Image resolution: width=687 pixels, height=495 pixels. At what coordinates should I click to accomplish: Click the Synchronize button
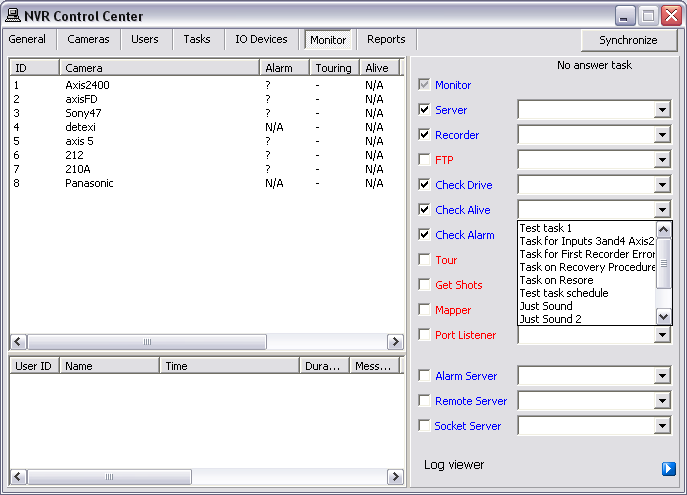coord(628,40)
